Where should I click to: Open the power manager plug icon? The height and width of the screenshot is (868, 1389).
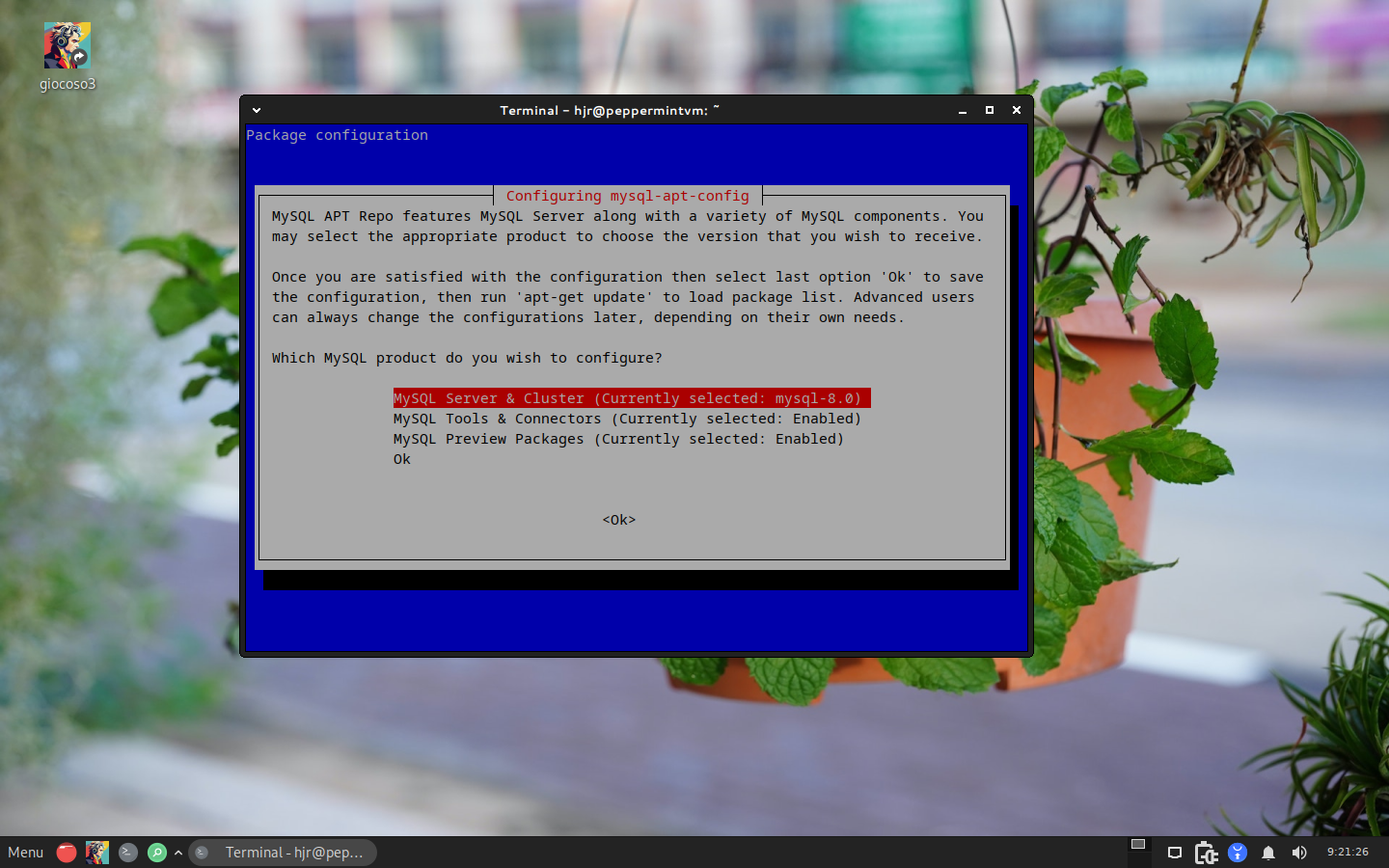coord(1205,853)
